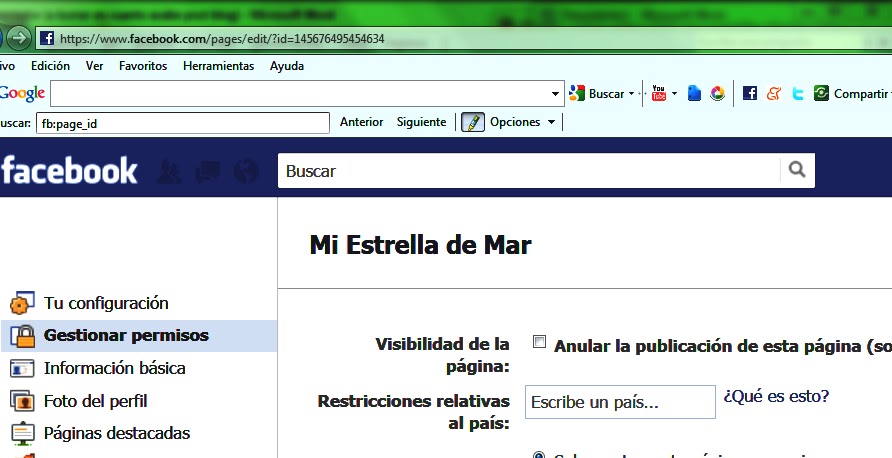Image resolution: width=892 pixels, height=458 pixels.
Task: Open Facebook notifications globe icon
Action: (246, 171)
